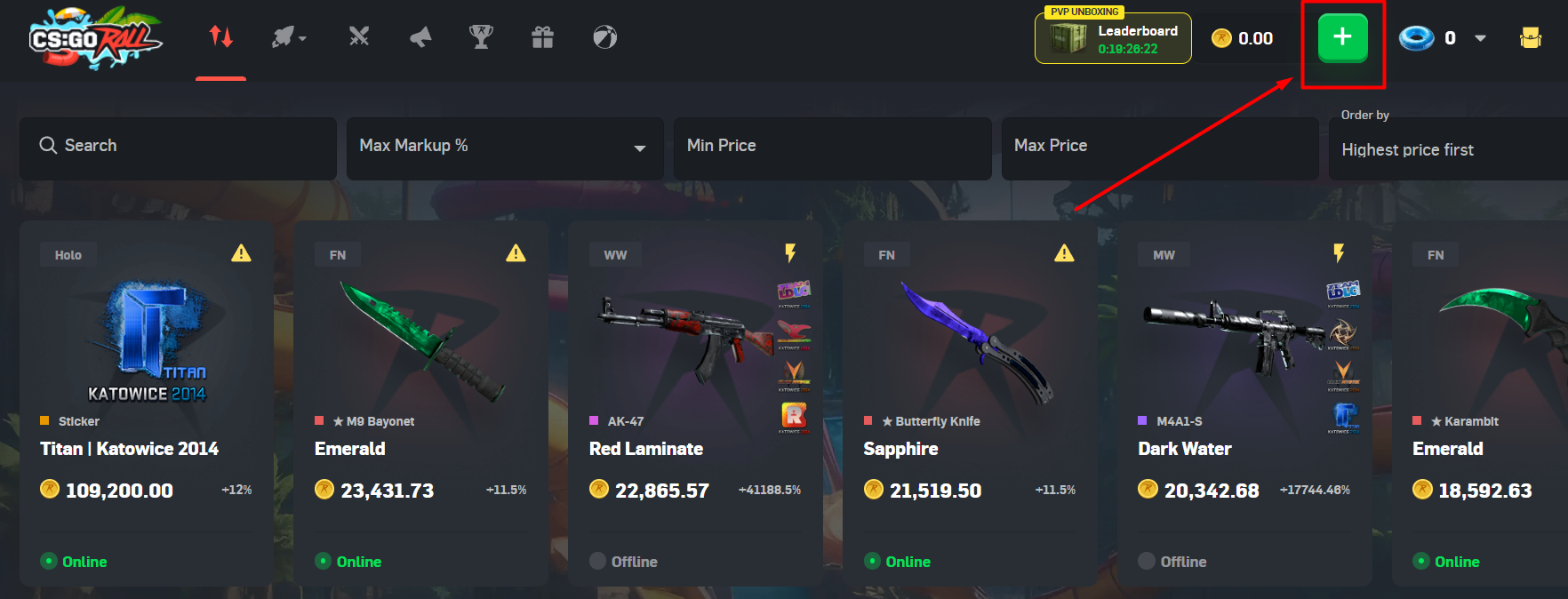Select the crossed swords battles icon
Screen dimensions: 1568x599
(x=359, y=37)
